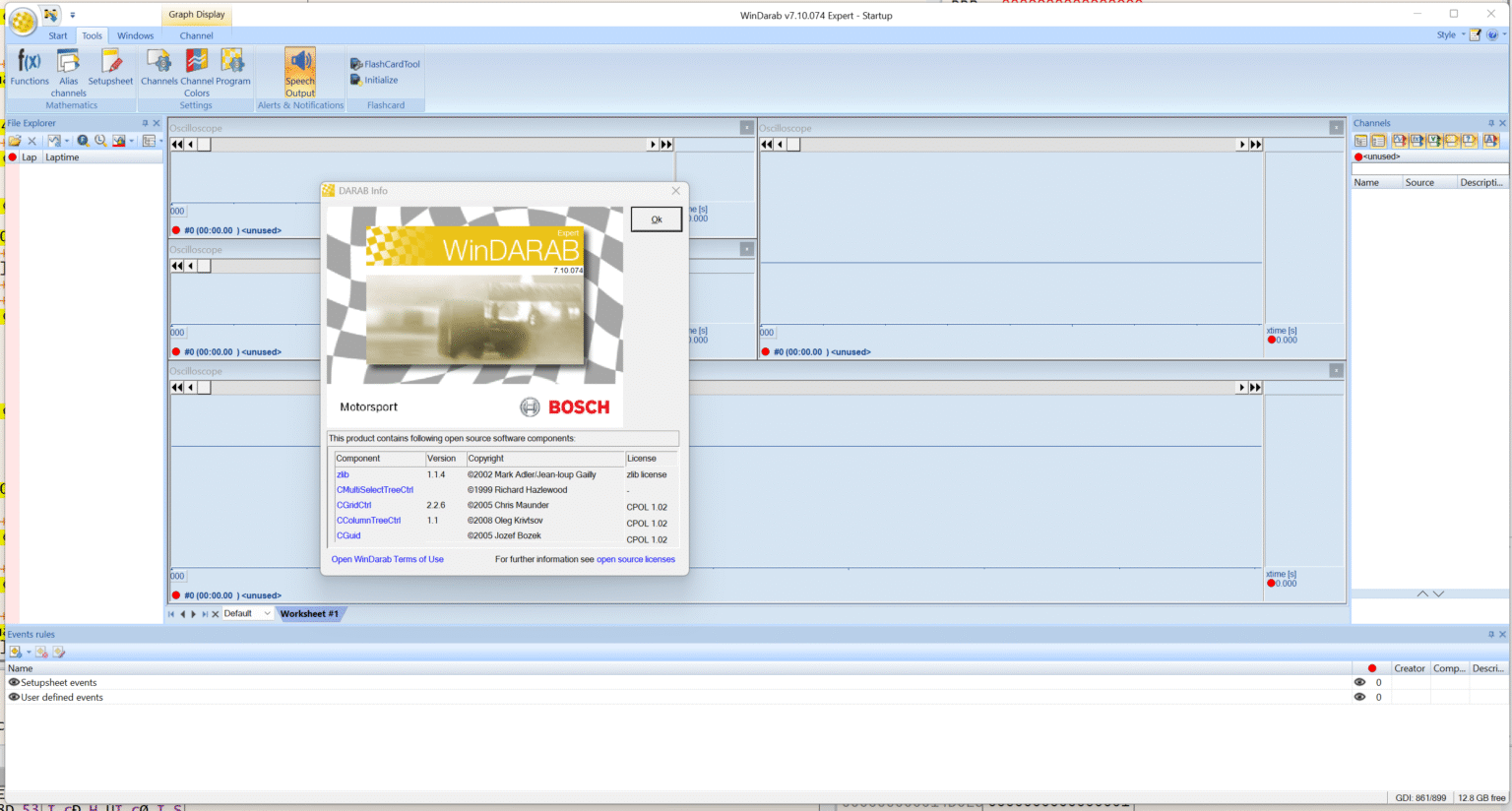Open the Default worksheet dropdown
The image size is (1512, 811).
coord(247,613)
